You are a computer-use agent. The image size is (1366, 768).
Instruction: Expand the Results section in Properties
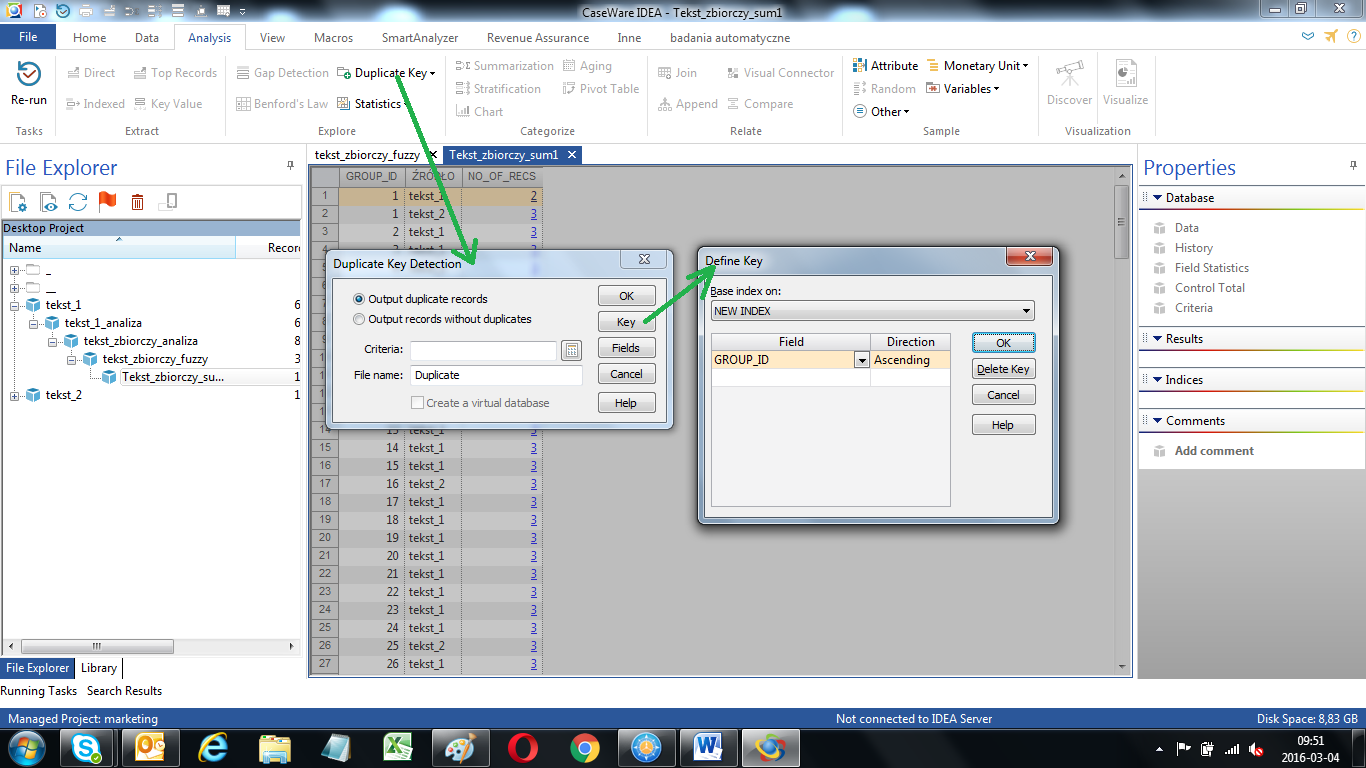pyautogui.click(x=1157, y=339)
